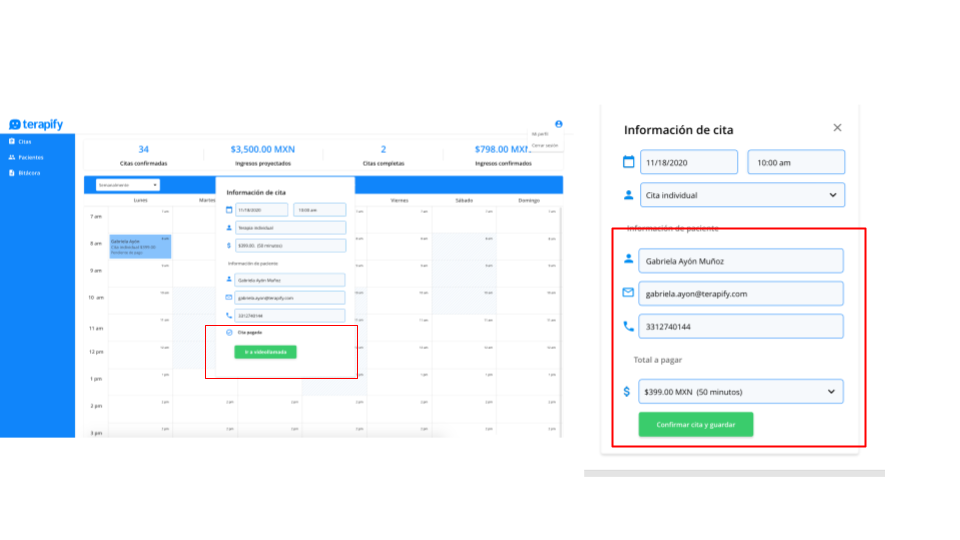Click the dollar icon beside $399.00 MXN
Image resolution: width=960 pixels, height=540 pixels.
pyautogui.click(x=627, y=391)
